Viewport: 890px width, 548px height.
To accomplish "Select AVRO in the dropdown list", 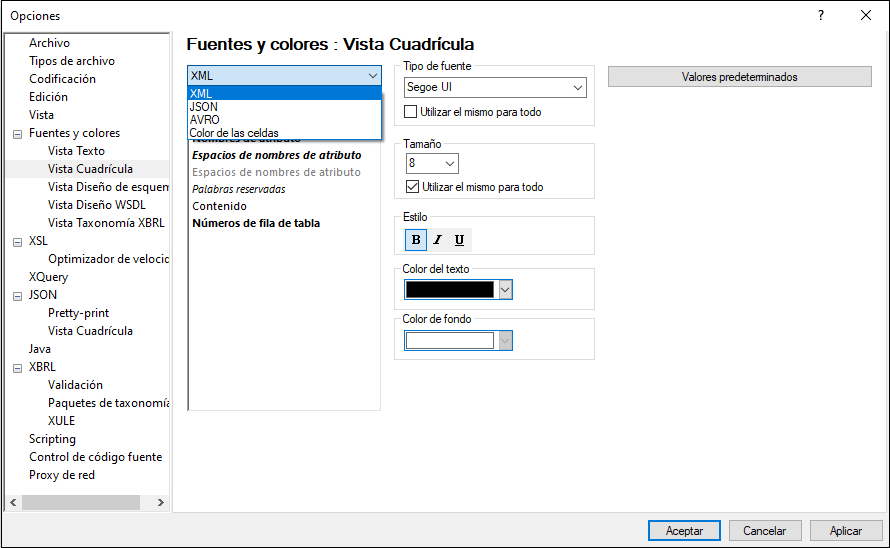I will coord(284,120).
